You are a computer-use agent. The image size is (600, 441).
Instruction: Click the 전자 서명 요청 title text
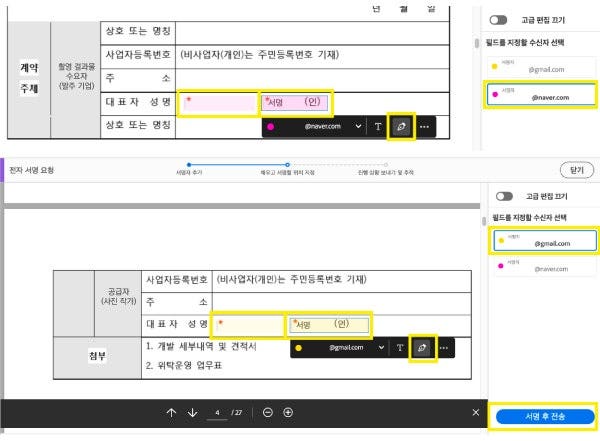31,170
